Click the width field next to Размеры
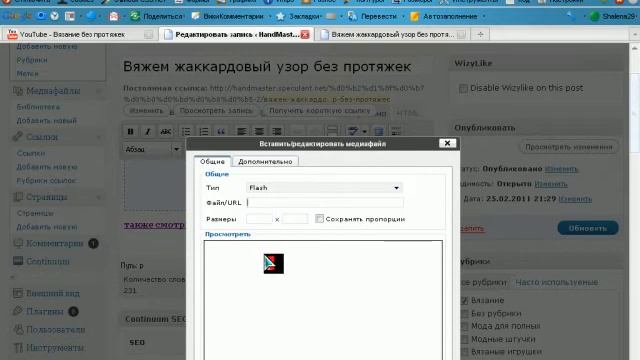 [259, 219]
